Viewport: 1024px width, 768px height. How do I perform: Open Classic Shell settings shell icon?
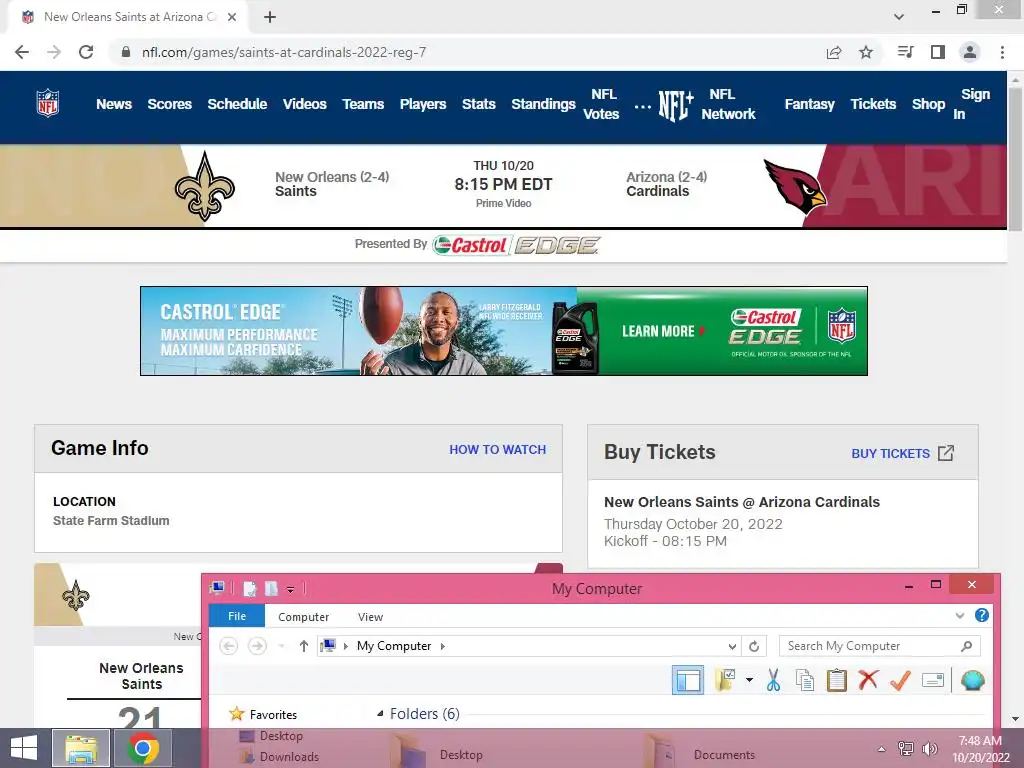click(x=972, y=680)
